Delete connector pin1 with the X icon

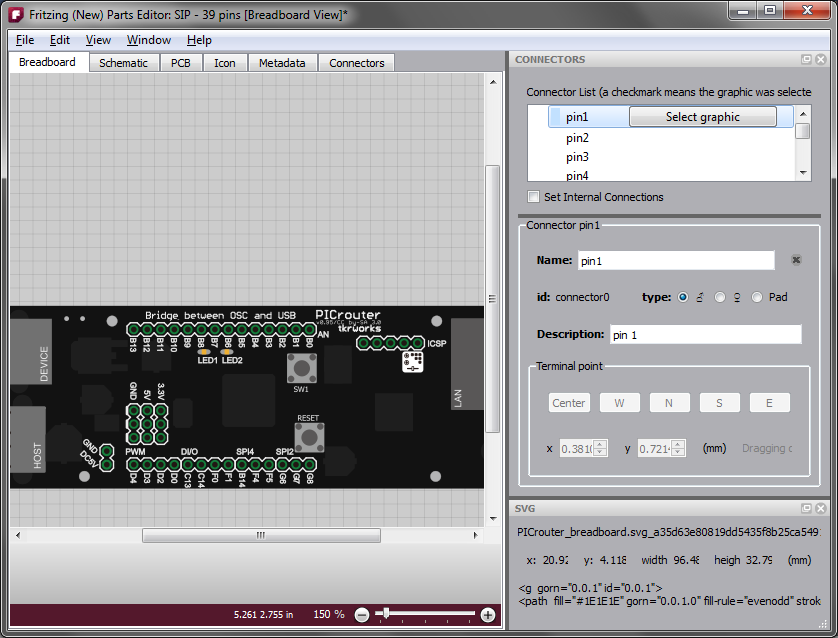coord(796,260)
